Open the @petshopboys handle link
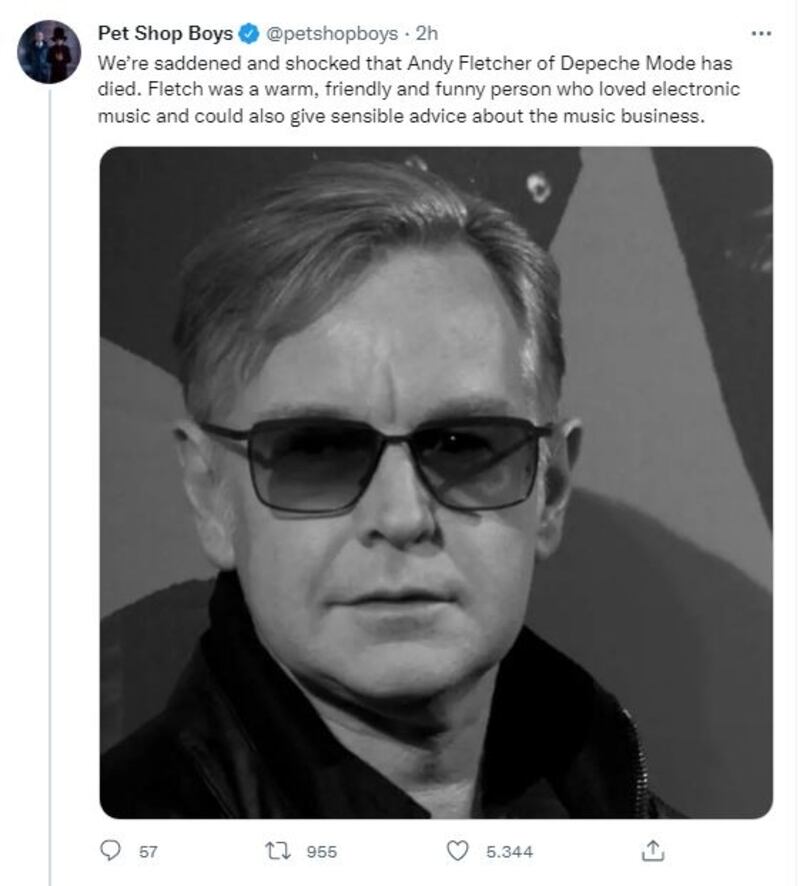This screenshot has width=800, height=886. [331, 34]
